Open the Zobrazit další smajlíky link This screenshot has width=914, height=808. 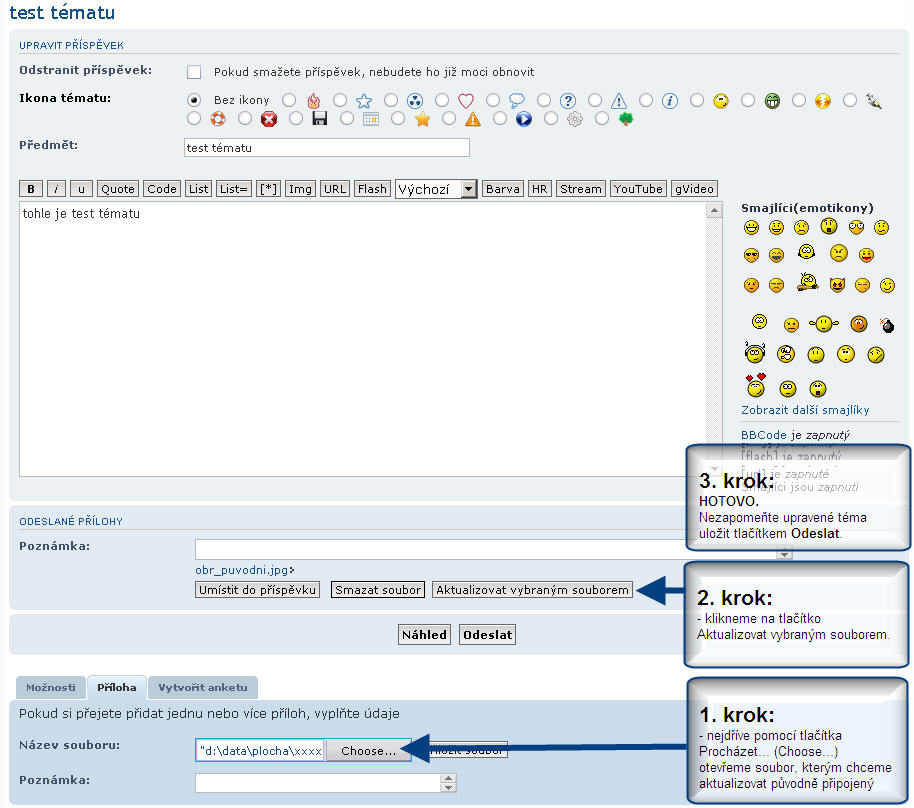[805, 410]
